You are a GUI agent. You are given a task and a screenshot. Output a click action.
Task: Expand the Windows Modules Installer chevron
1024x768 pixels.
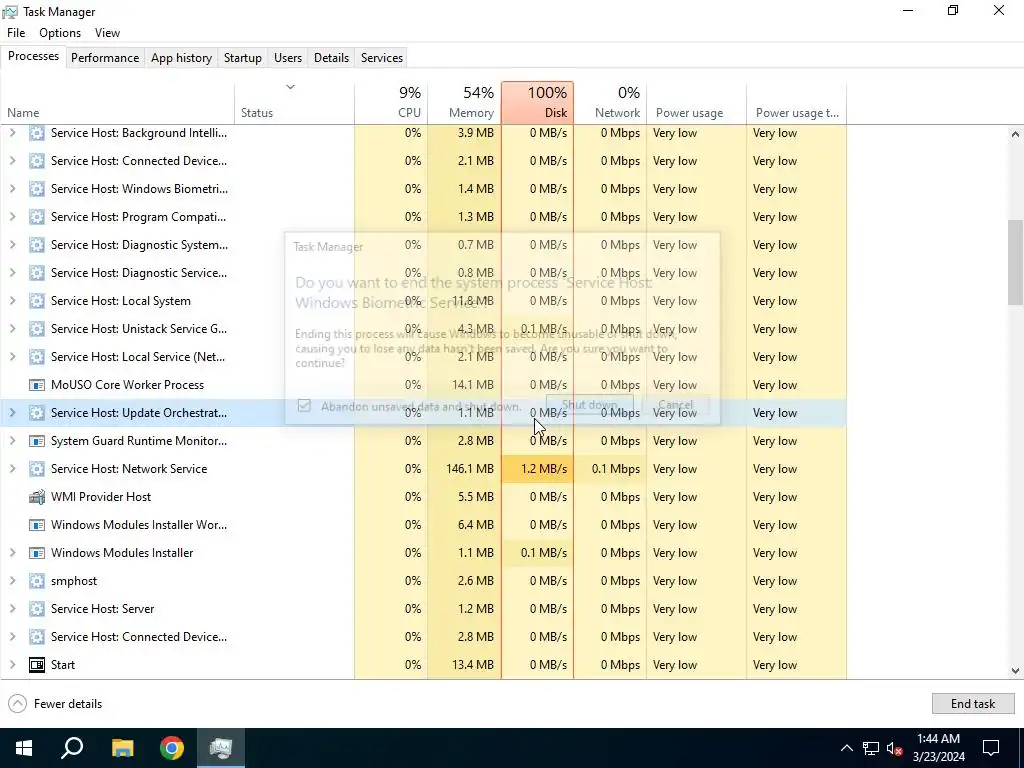pyautogui.click(x=12, y=553)
